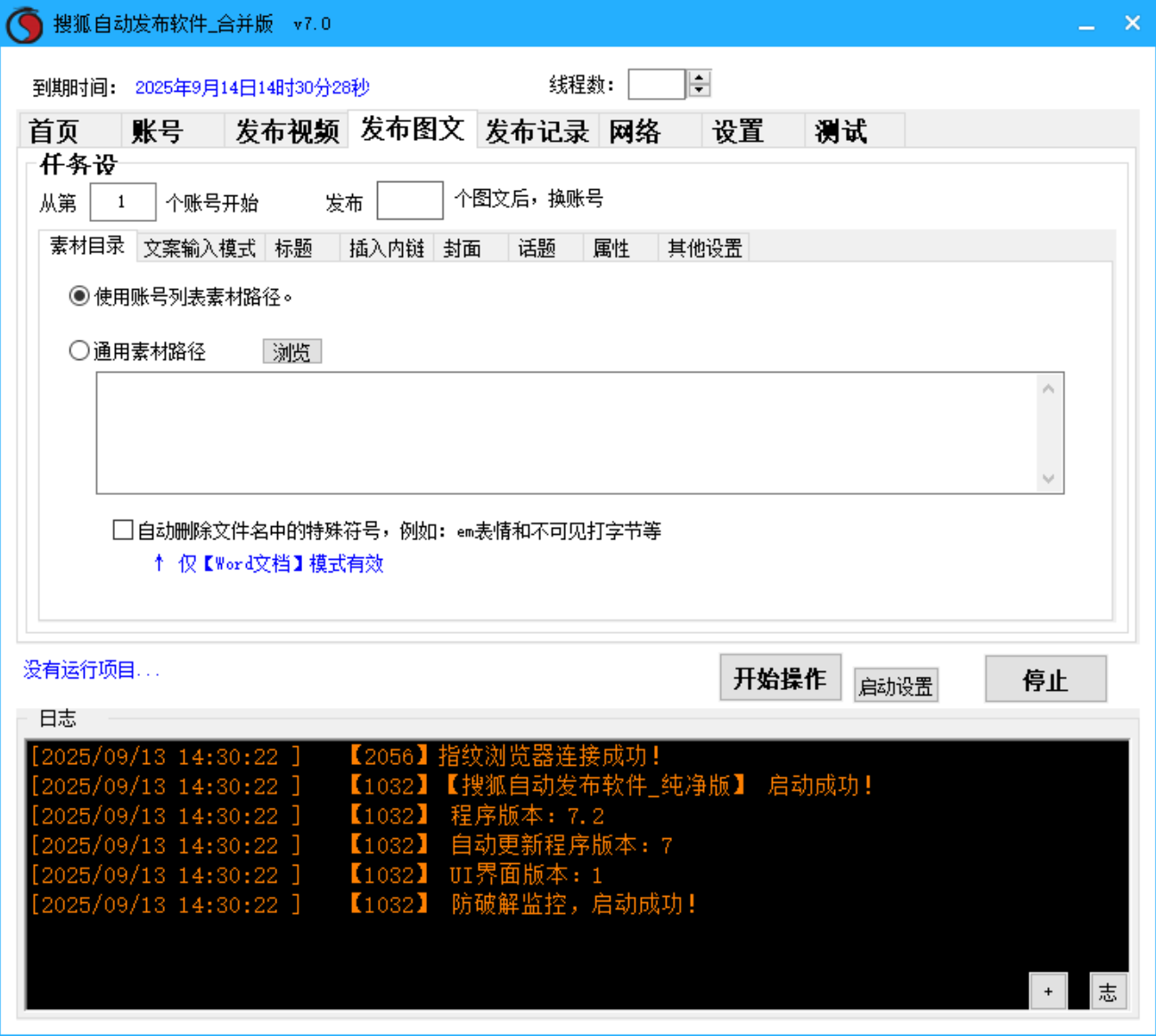Switch to the 发布视频 tab
Screen dimensions: 1156x1036
287,130
